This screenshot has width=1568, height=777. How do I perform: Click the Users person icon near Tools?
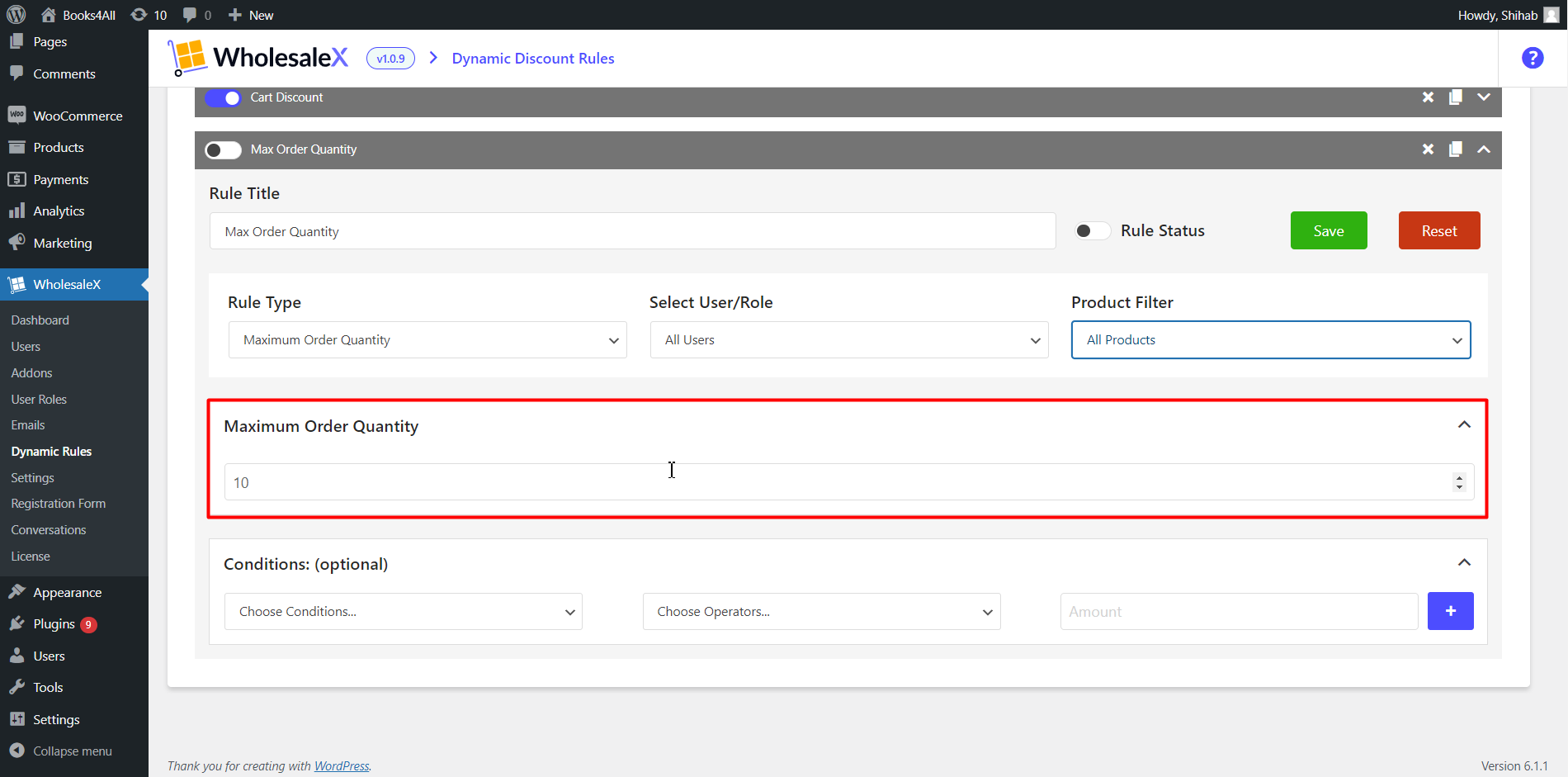(17, 656)
